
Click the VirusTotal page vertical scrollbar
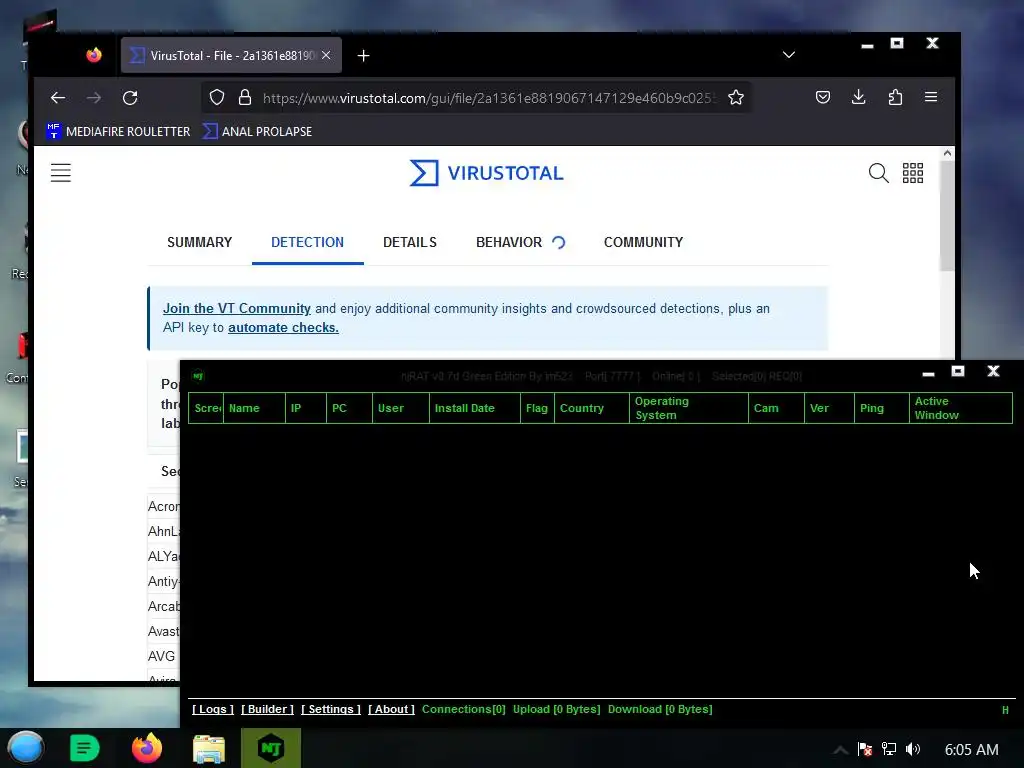point(947,216)
